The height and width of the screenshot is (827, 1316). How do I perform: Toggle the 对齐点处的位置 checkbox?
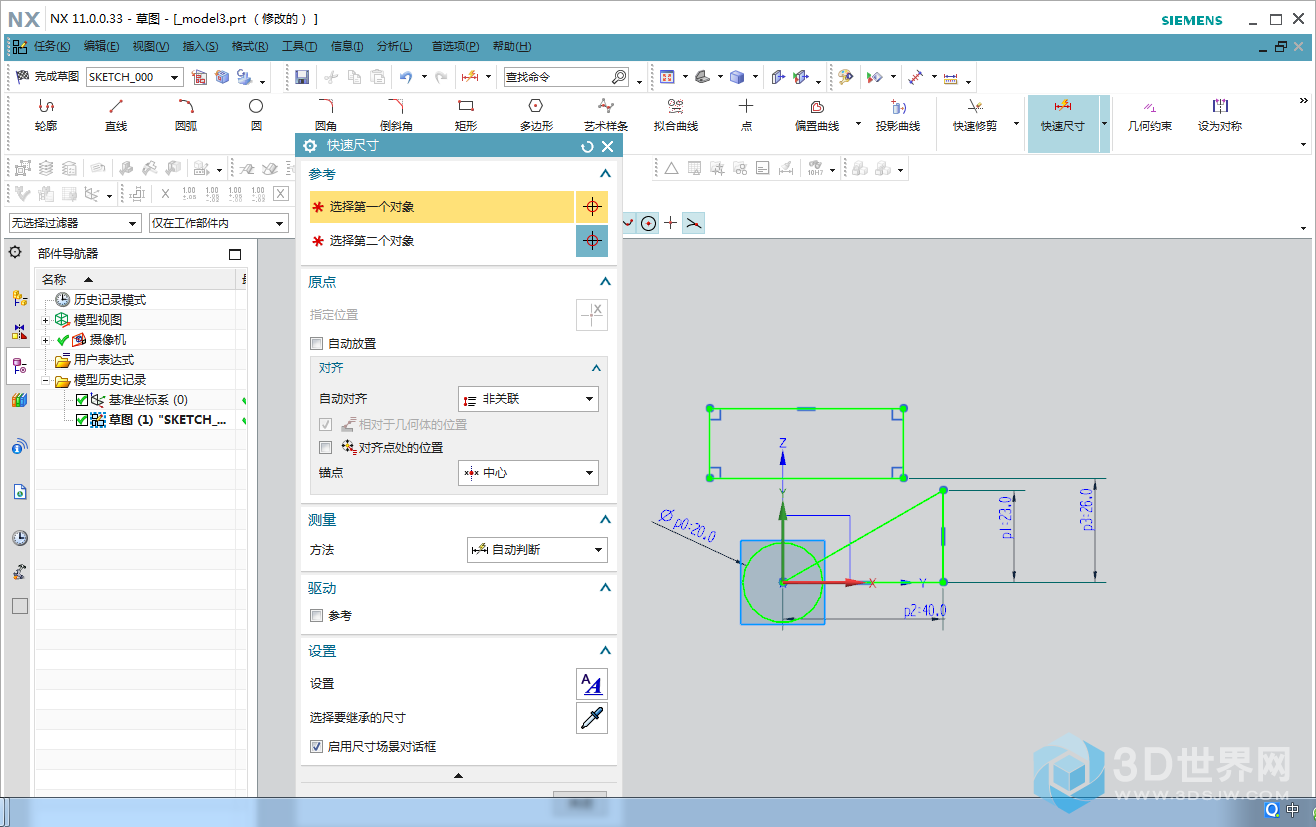tap(325, 448)
